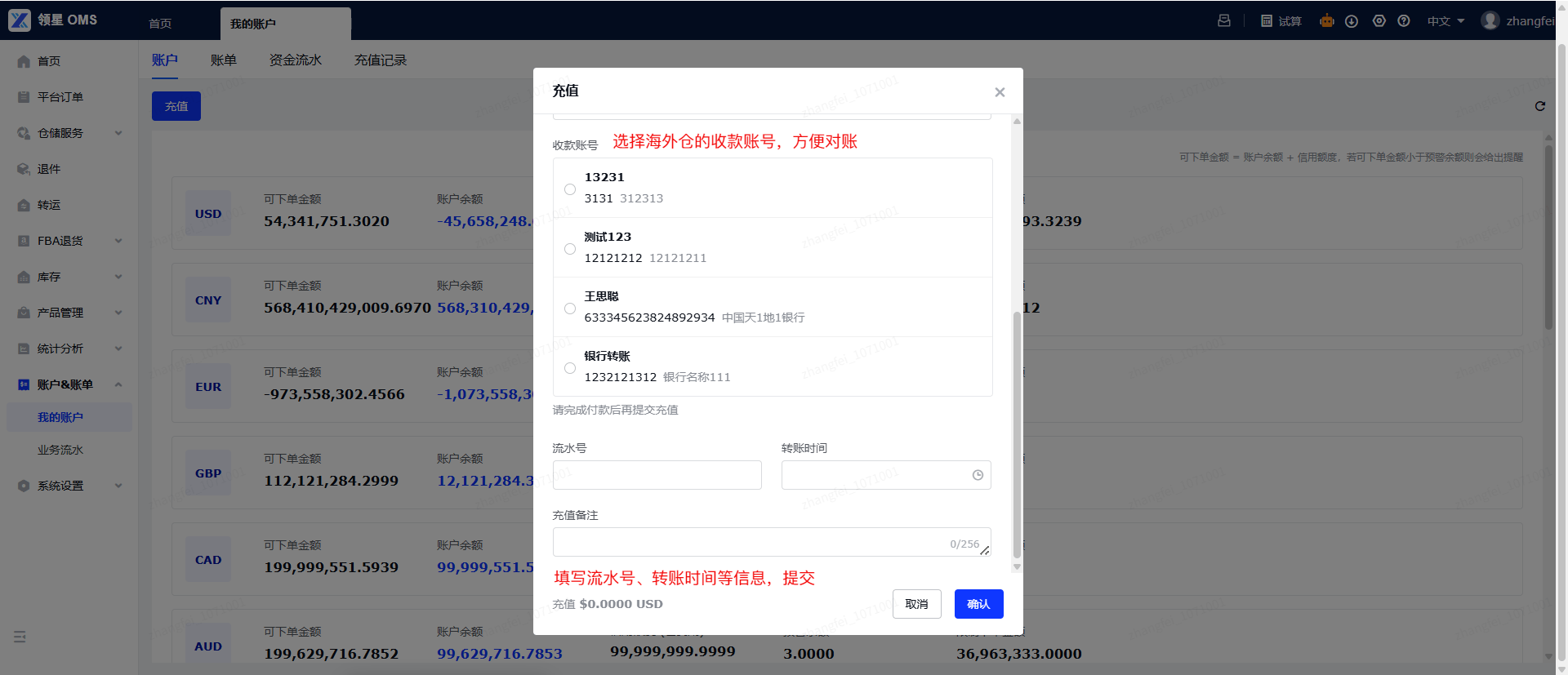Click the FBA退货 sidebar icon
Image resolution: width=1568 pixels, height=675 pixels.
pyautogui.click(x=24, y=241)
